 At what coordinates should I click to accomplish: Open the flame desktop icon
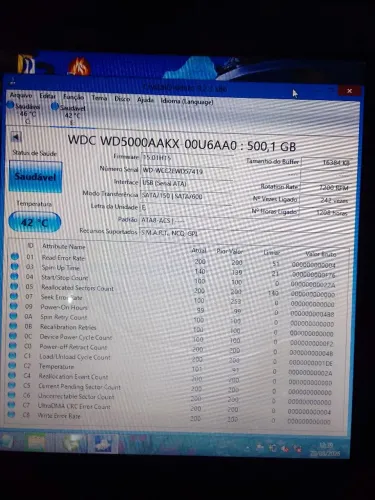click(x=79, y=65)
